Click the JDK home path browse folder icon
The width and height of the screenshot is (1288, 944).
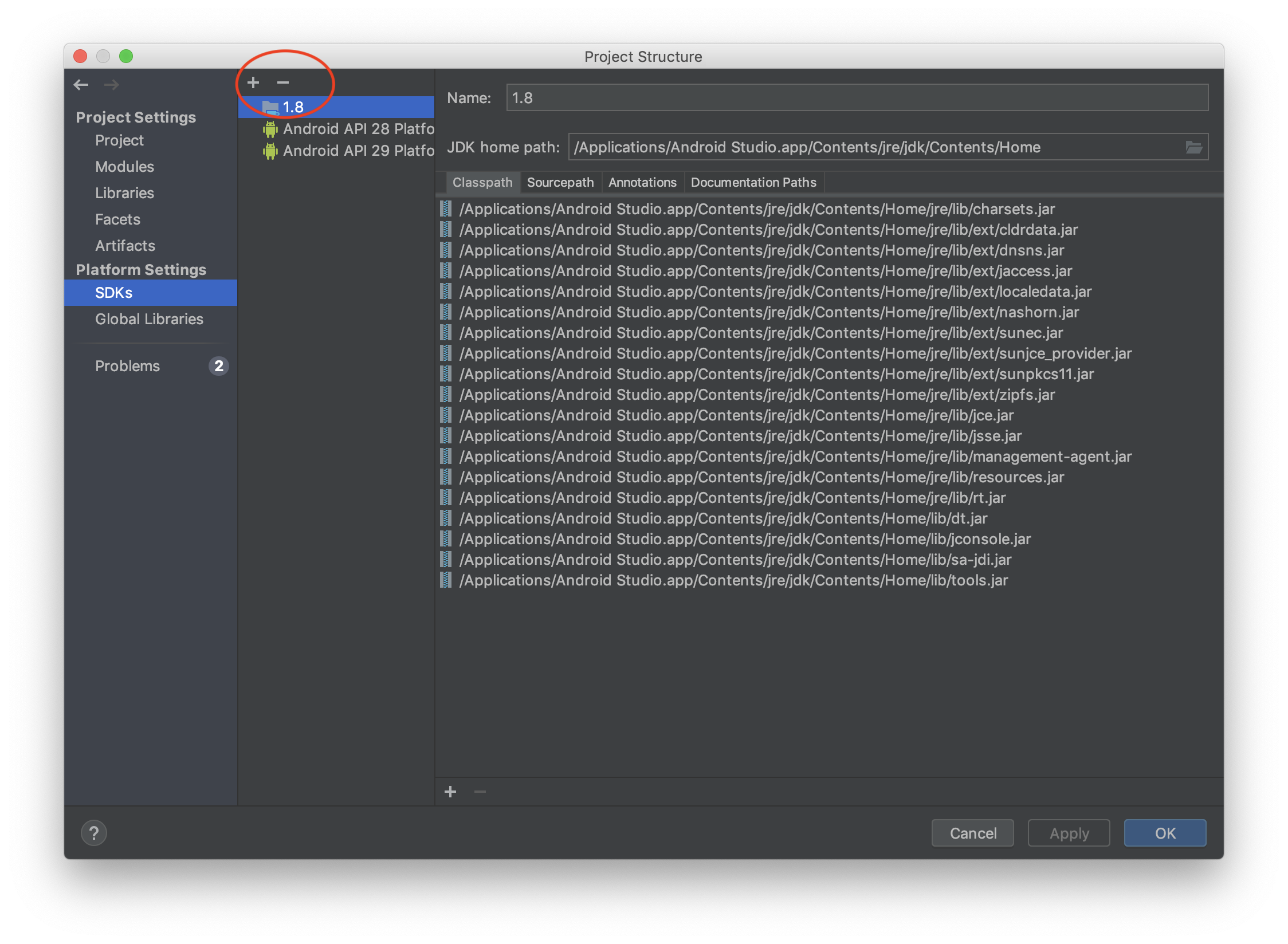click(x=1193, y=147)
